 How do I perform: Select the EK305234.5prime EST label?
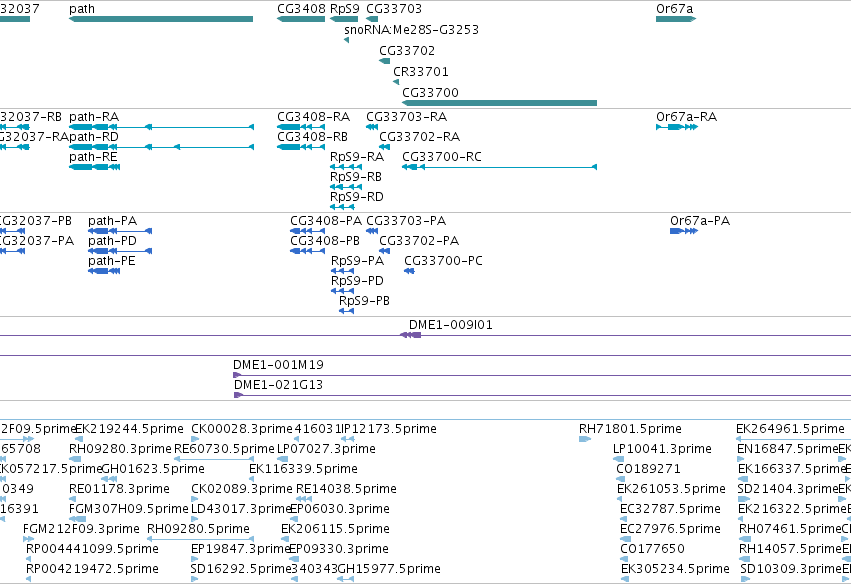coord(675,569)
